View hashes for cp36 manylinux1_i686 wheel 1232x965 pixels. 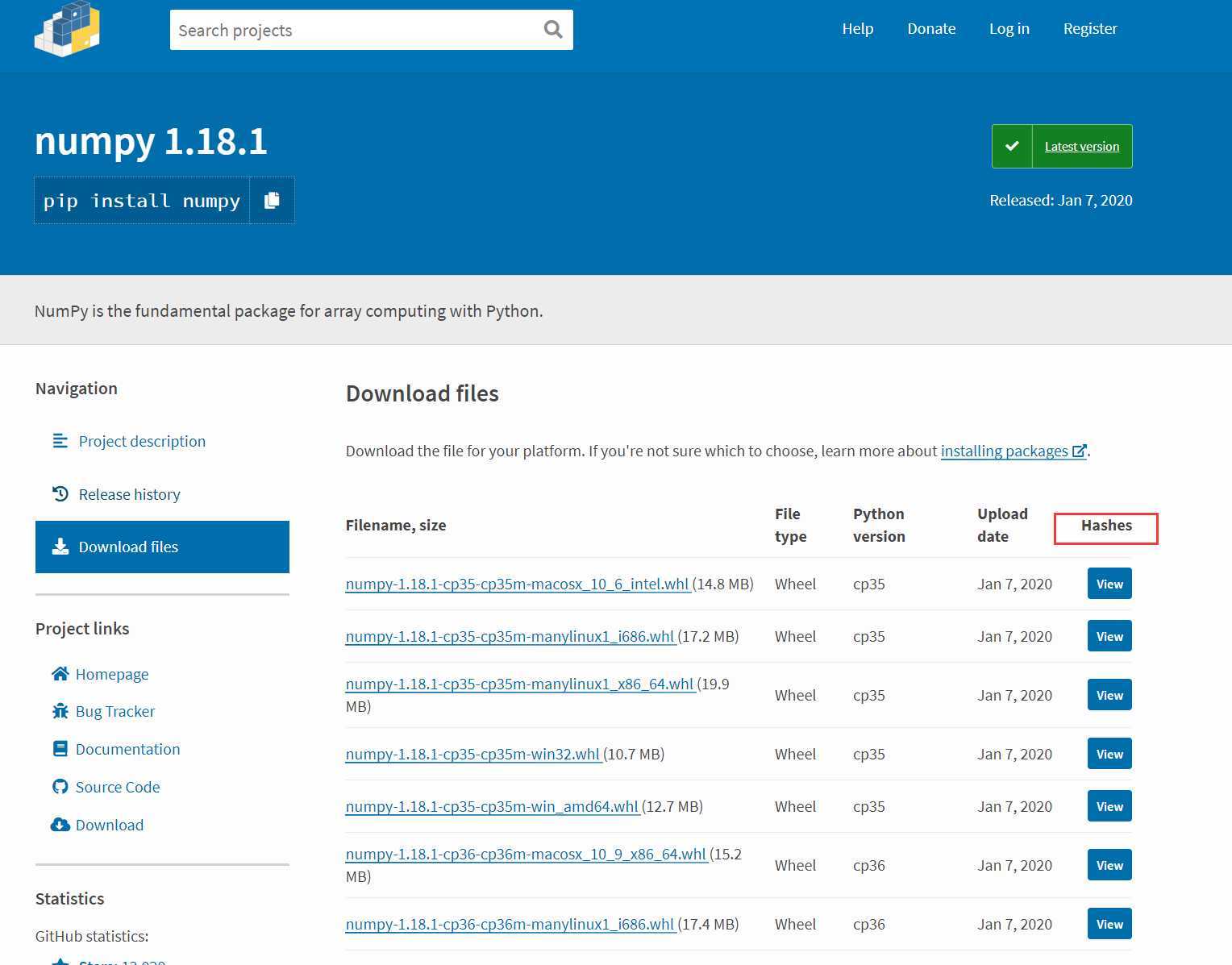point(1109,924)
